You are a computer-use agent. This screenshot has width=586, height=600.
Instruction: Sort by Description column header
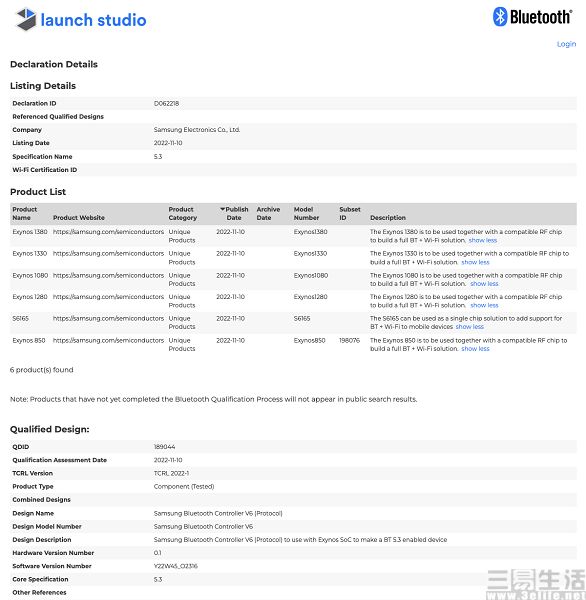click(388, 217)
